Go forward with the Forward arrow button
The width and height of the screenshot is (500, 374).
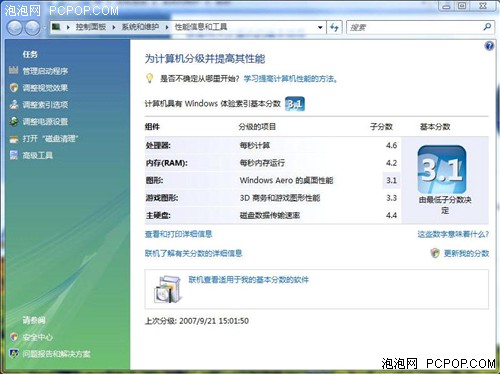[x=33, y=28]
